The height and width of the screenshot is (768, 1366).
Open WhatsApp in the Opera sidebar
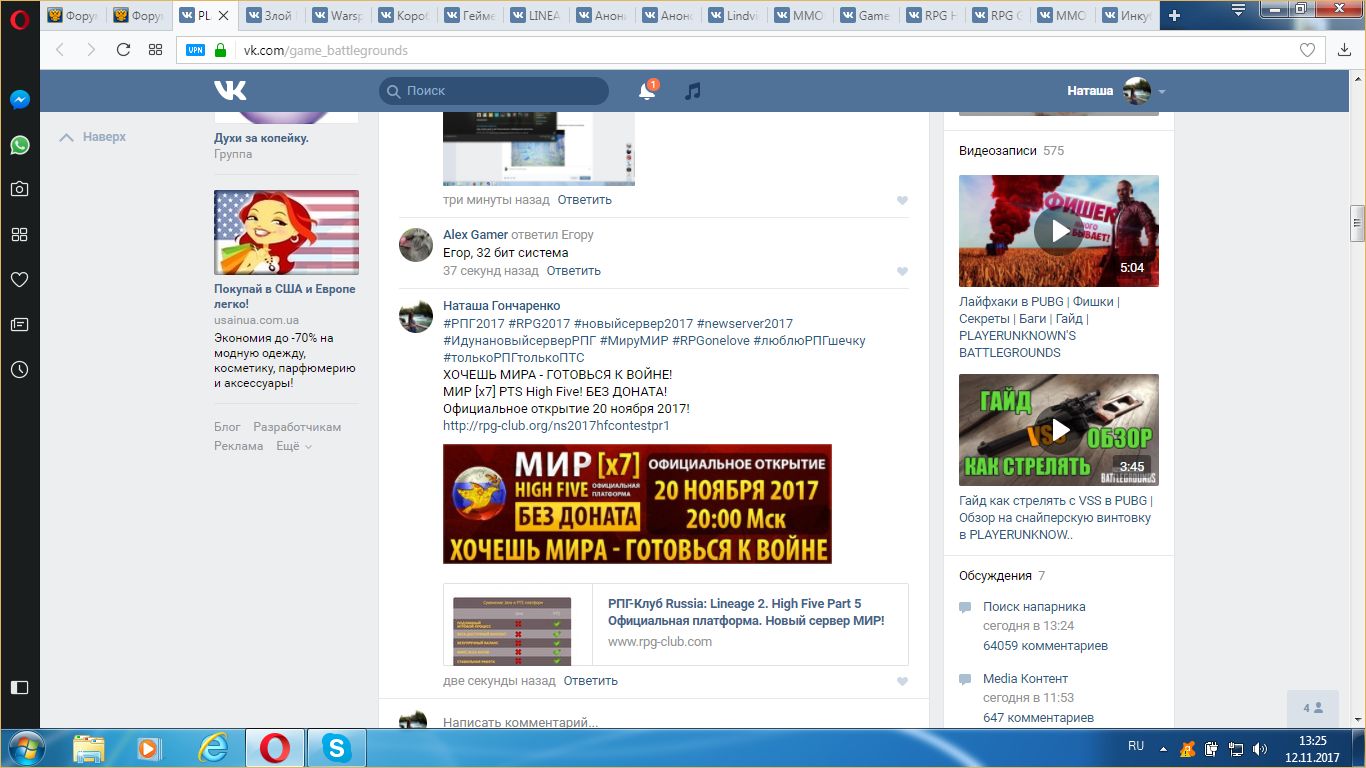point(19,145)
